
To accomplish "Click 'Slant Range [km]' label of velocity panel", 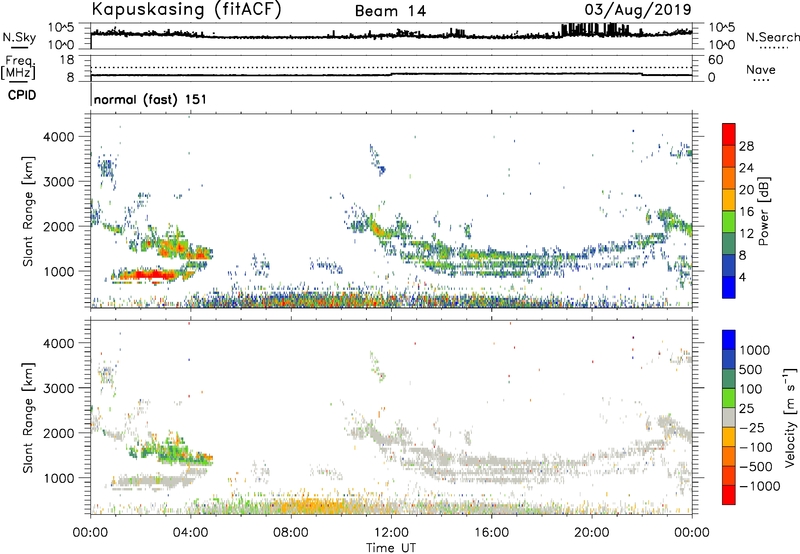I will coord(28,418).
